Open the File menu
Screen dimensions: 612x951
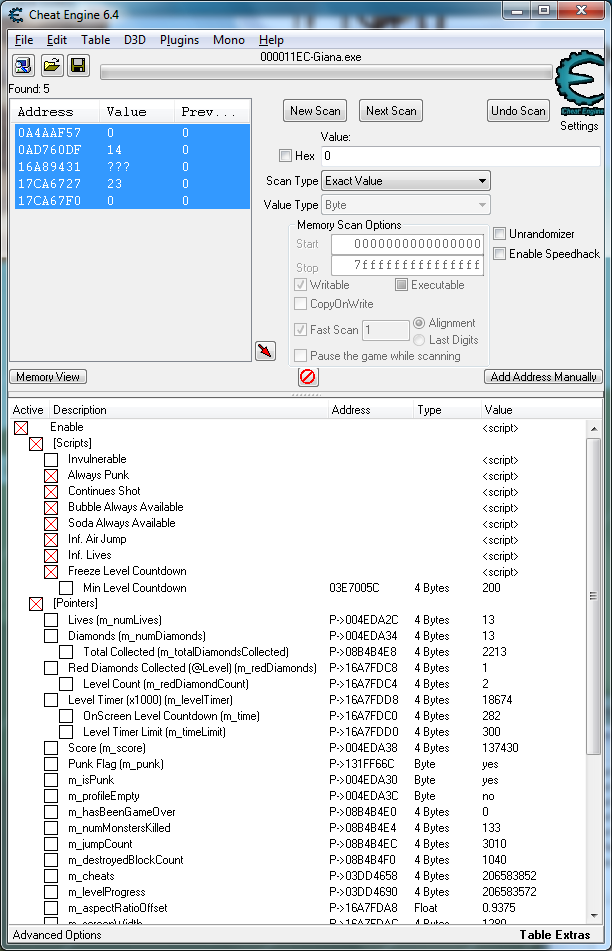24,40
